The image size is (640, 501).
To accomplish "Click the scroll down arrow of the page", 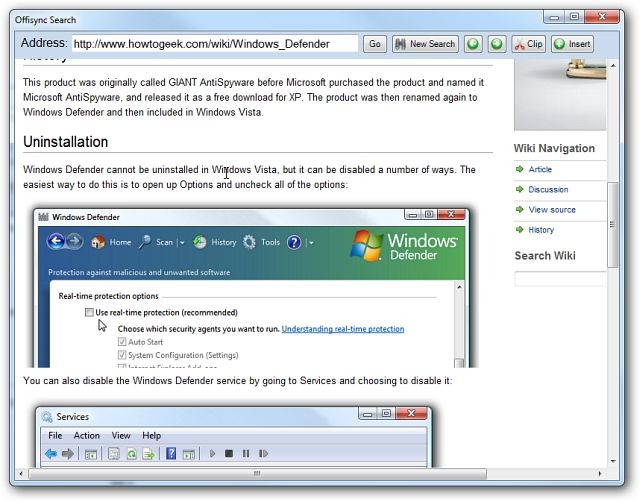I will click(613, 461).
